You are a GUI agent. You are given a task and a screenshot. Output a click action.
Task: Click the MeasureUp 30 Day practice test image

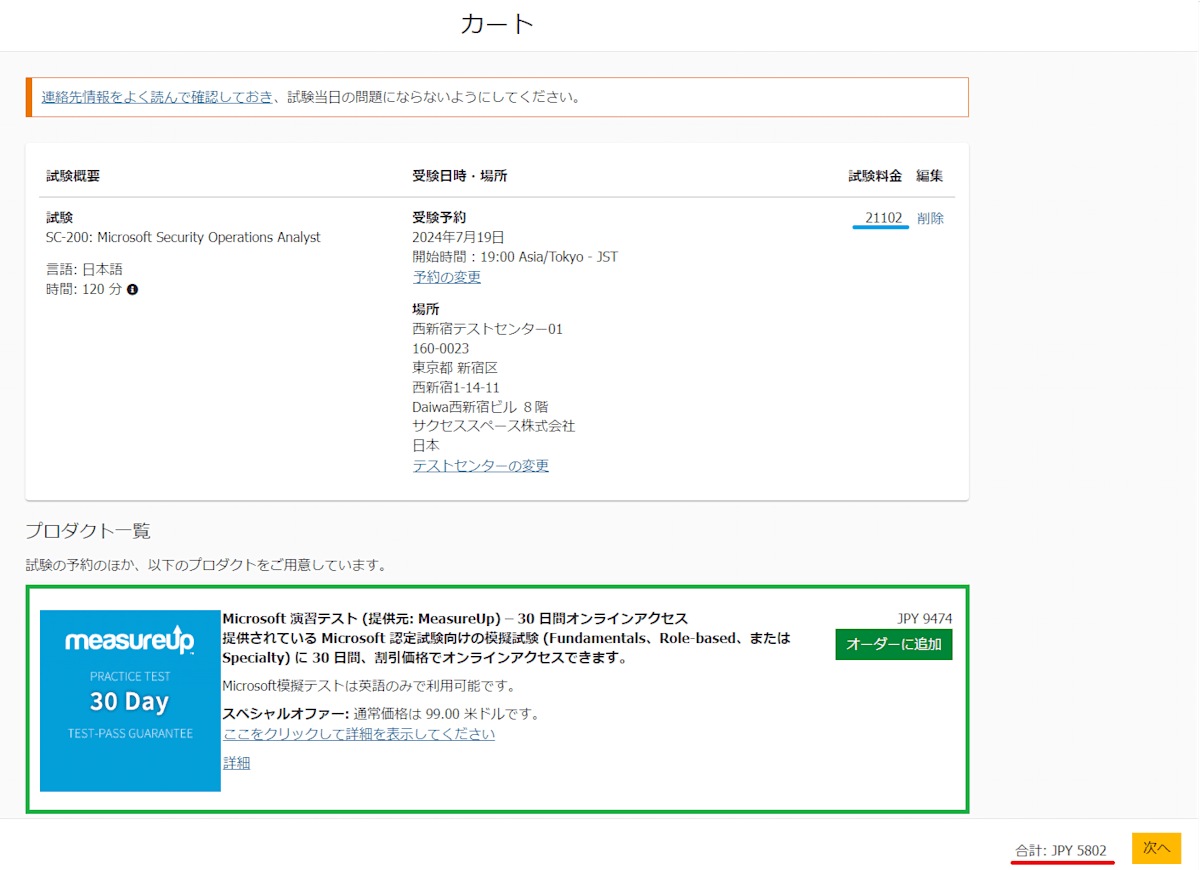(130, 701)
